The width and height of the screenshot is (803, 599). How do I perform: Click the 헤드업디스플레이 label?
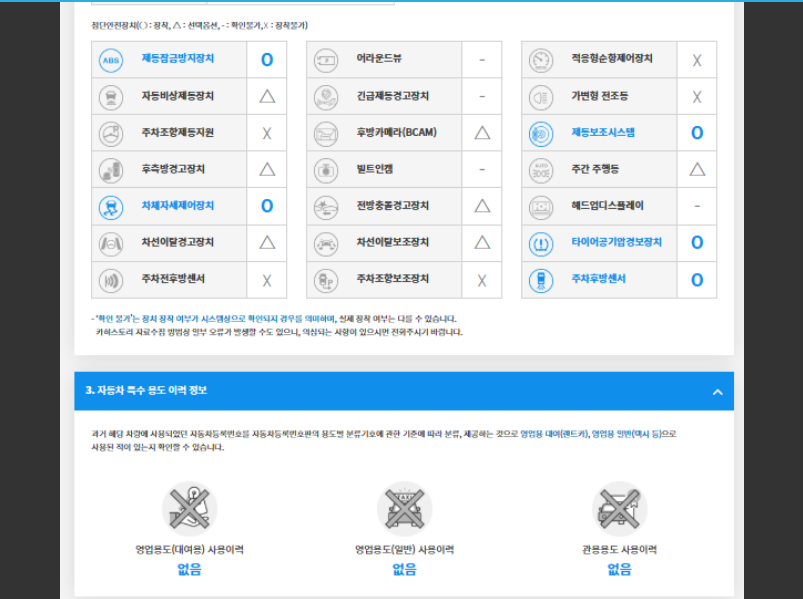607,205
